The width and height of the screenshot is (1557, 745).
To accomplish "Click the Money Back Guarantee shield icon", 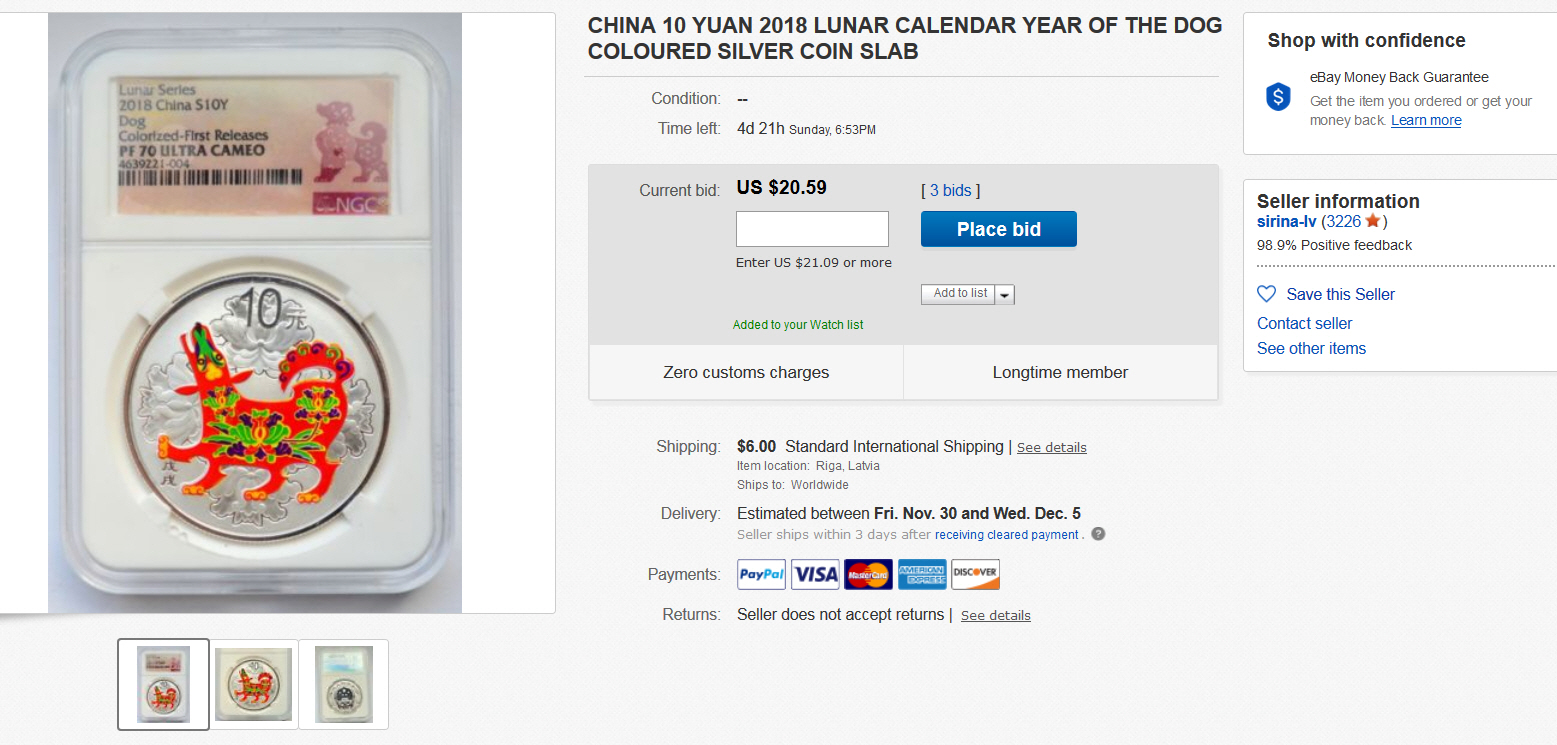I will click(x=1278, y=97).
